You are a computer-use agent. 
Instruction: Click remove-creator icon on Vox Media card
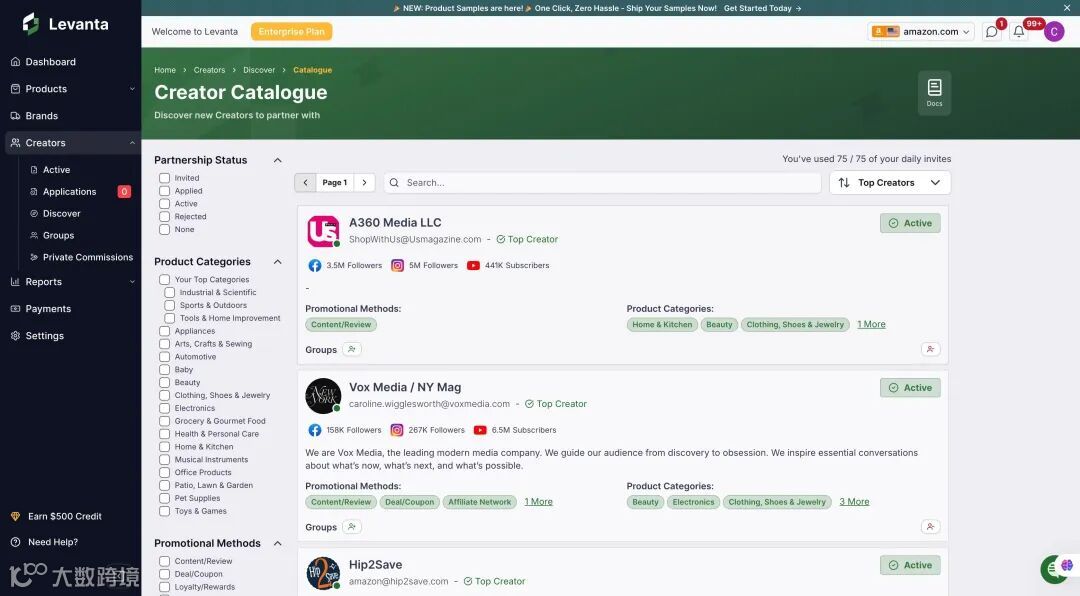[931, 527]
